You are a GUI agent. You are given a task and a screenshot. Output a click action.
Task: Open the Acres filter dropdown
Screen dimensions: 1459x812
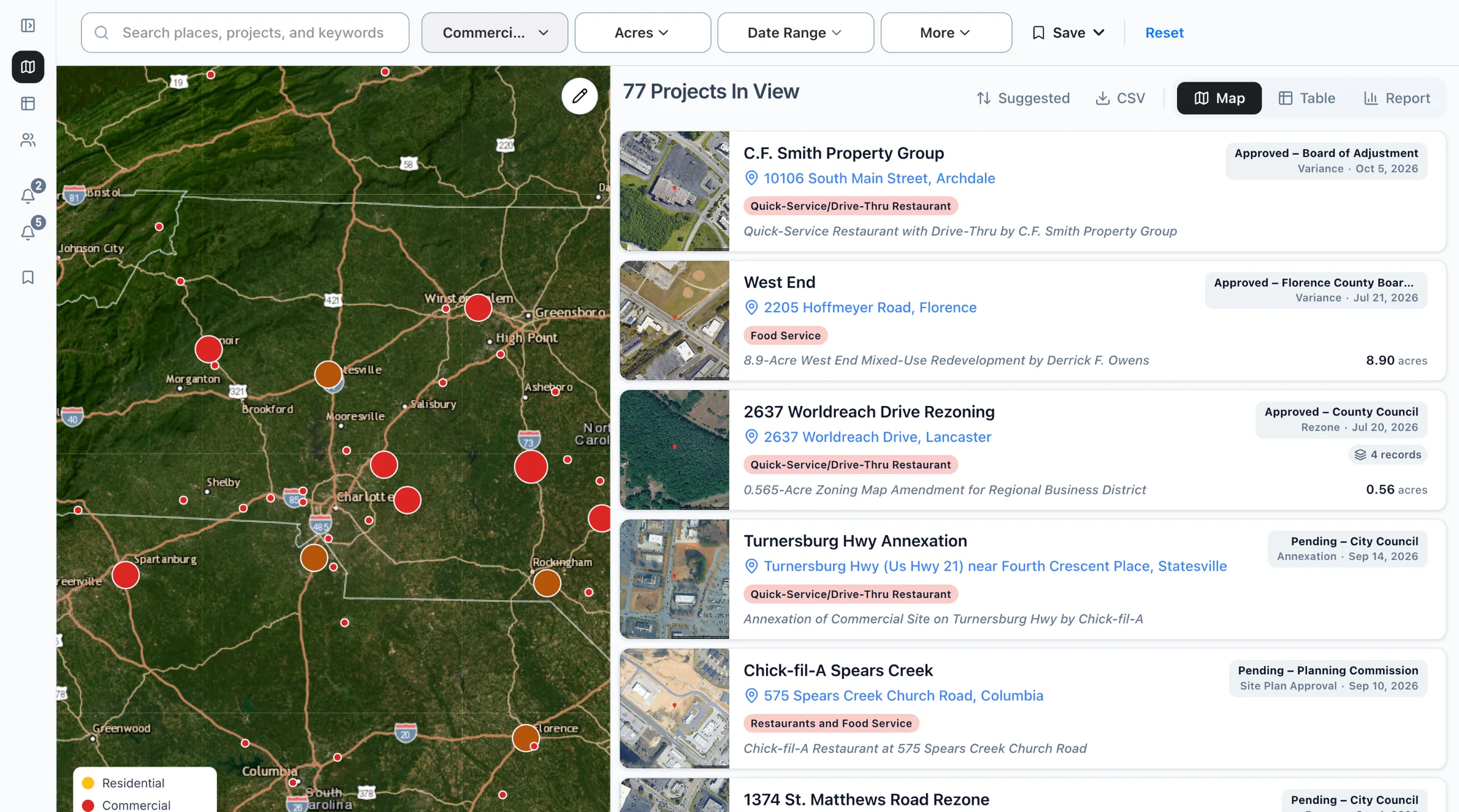click(x=643, y=33)
